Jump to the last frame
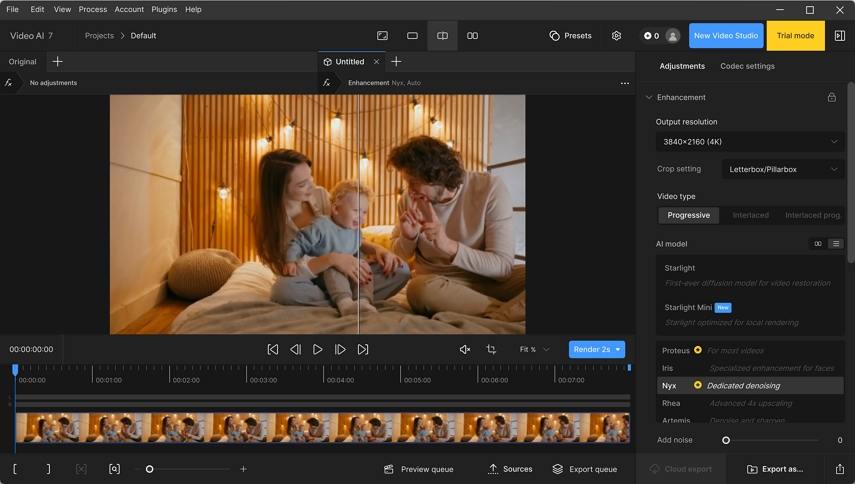Image resolution: width=855 pixels, height=484 pixels. (x=363, y=349)
